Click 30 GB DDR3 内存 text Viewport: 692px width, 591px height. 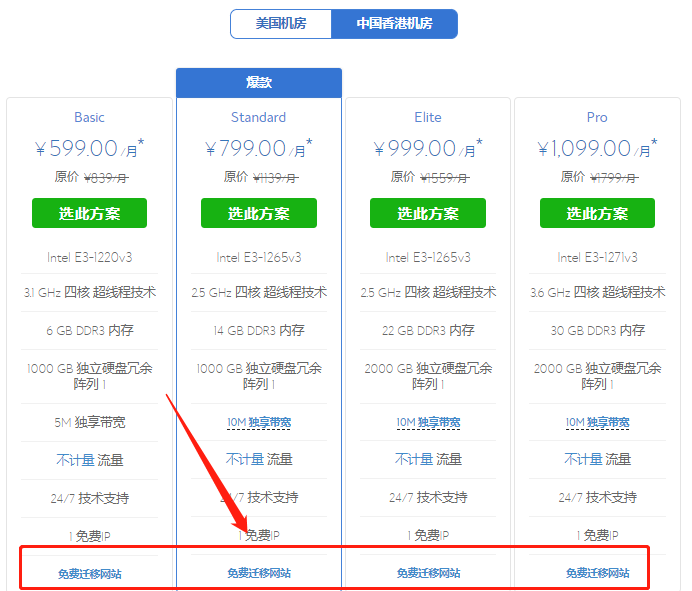point(598,331)
